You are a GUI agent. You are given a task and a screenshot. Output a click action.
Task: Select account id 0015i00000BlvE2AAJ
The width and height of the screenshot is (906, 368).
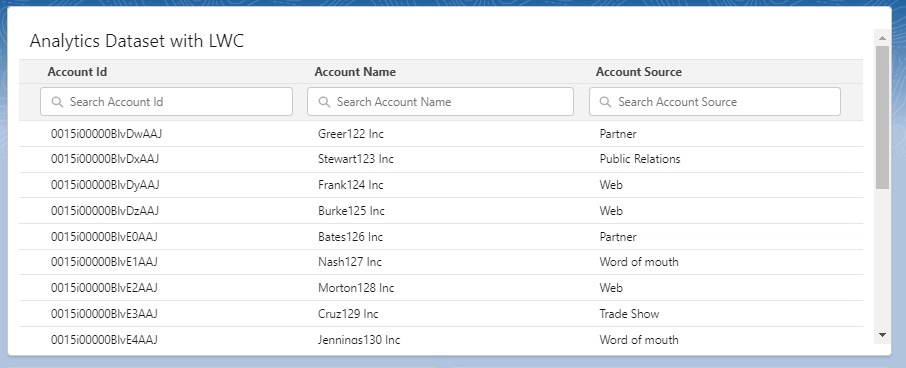tap(104, 288)
